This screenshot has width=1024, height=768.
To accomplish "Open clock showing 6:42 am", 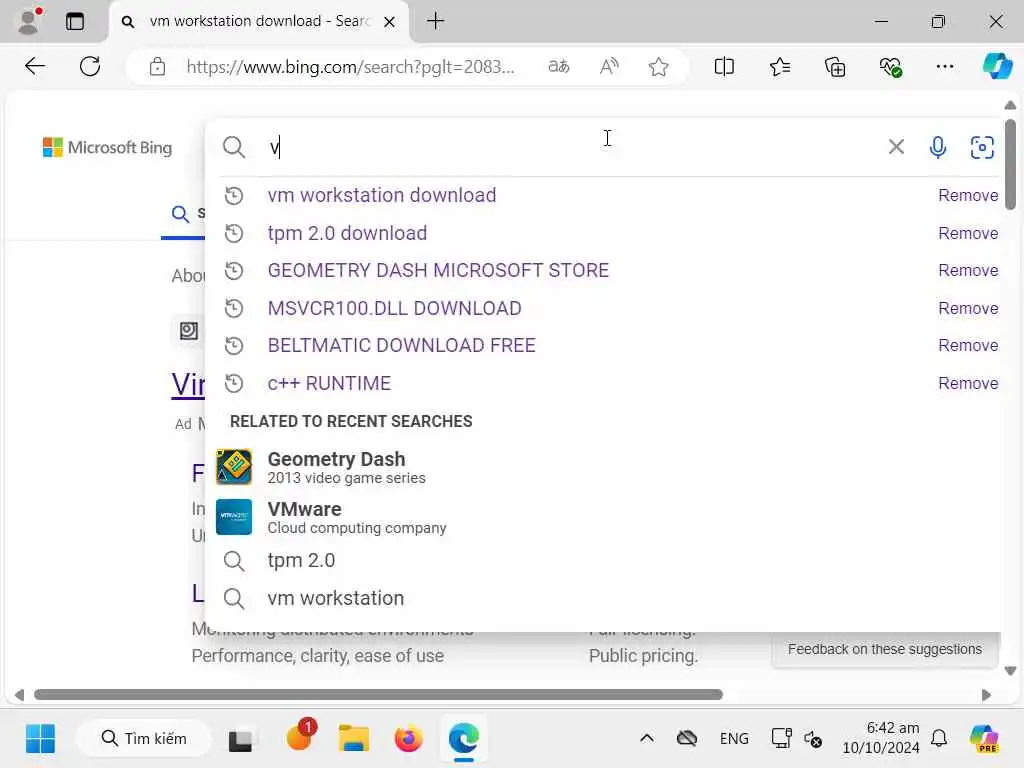I will (x=881, y=738).
